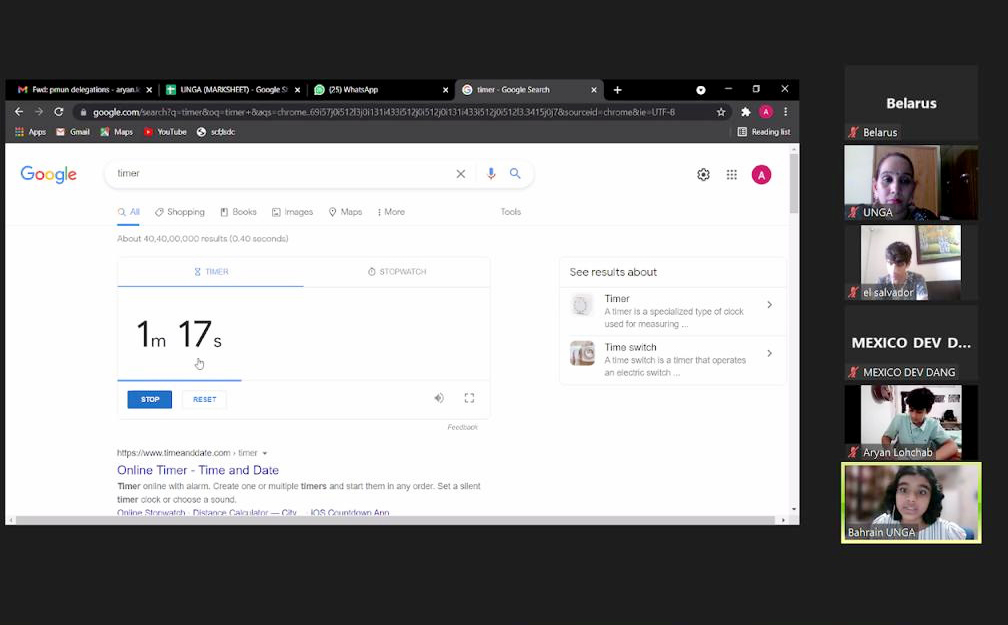Open the Chrome profile avatar in the toolbar

pos(766,112)
